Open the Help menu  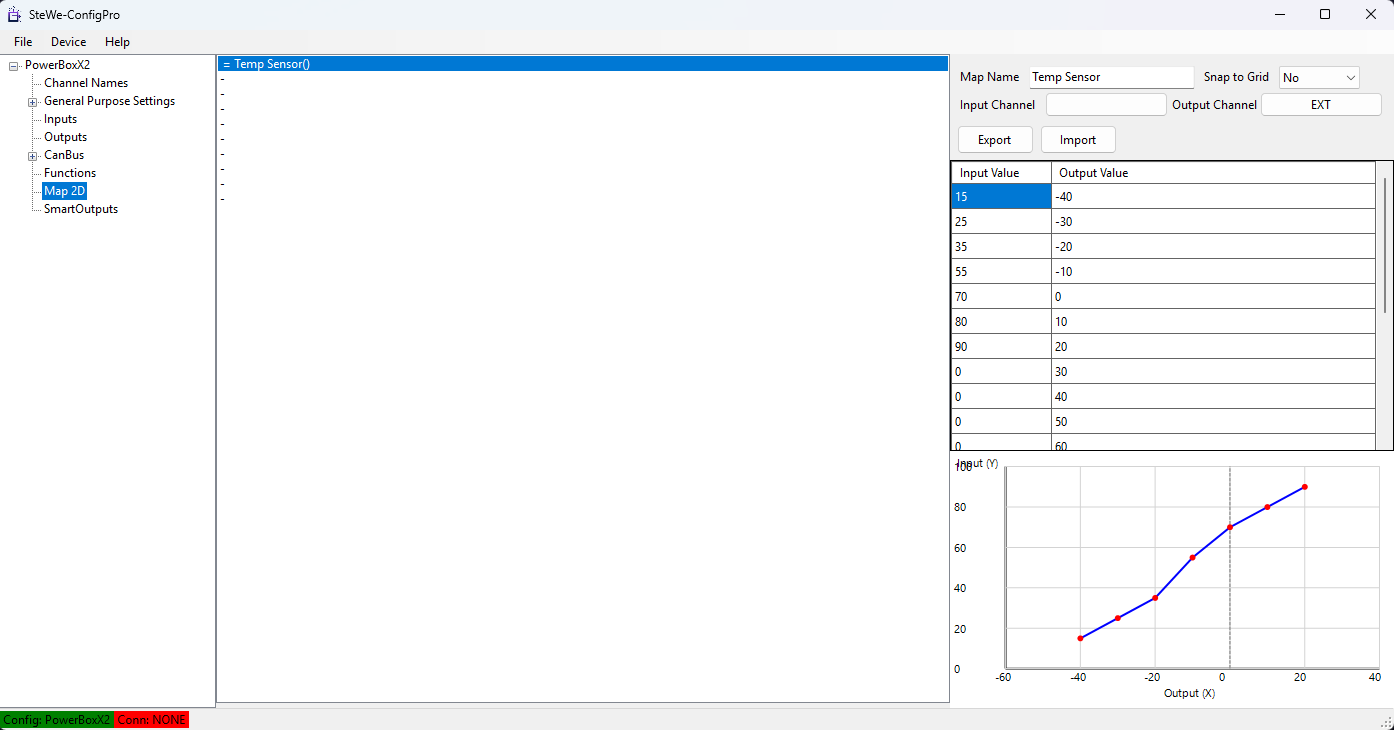coord(118,42)
